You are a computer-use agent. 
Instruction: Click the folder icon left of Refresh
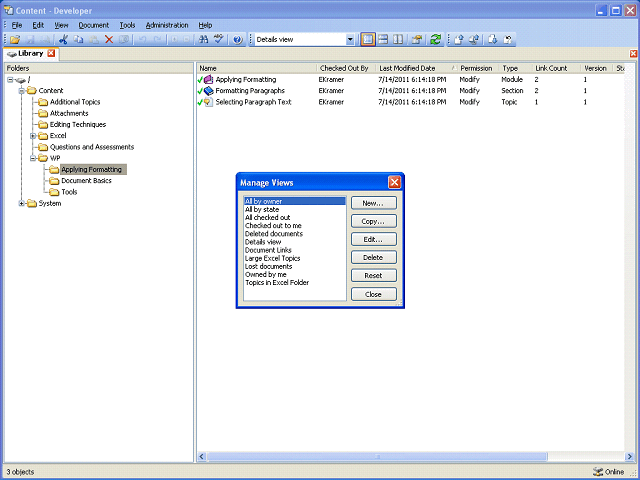click(x=417, y=40)
